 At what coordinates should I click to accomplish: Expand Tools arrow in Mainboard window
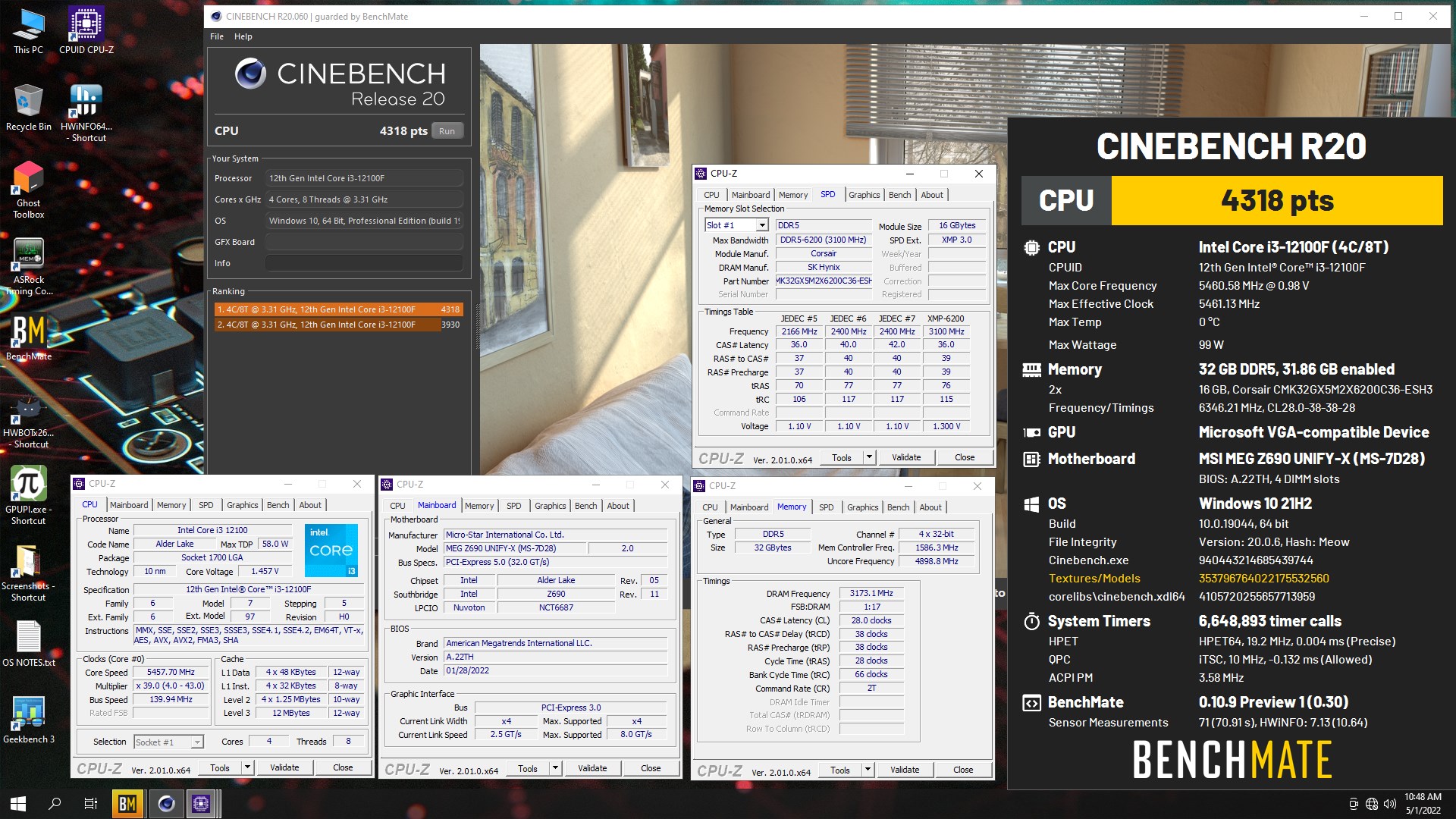point(555,768)
